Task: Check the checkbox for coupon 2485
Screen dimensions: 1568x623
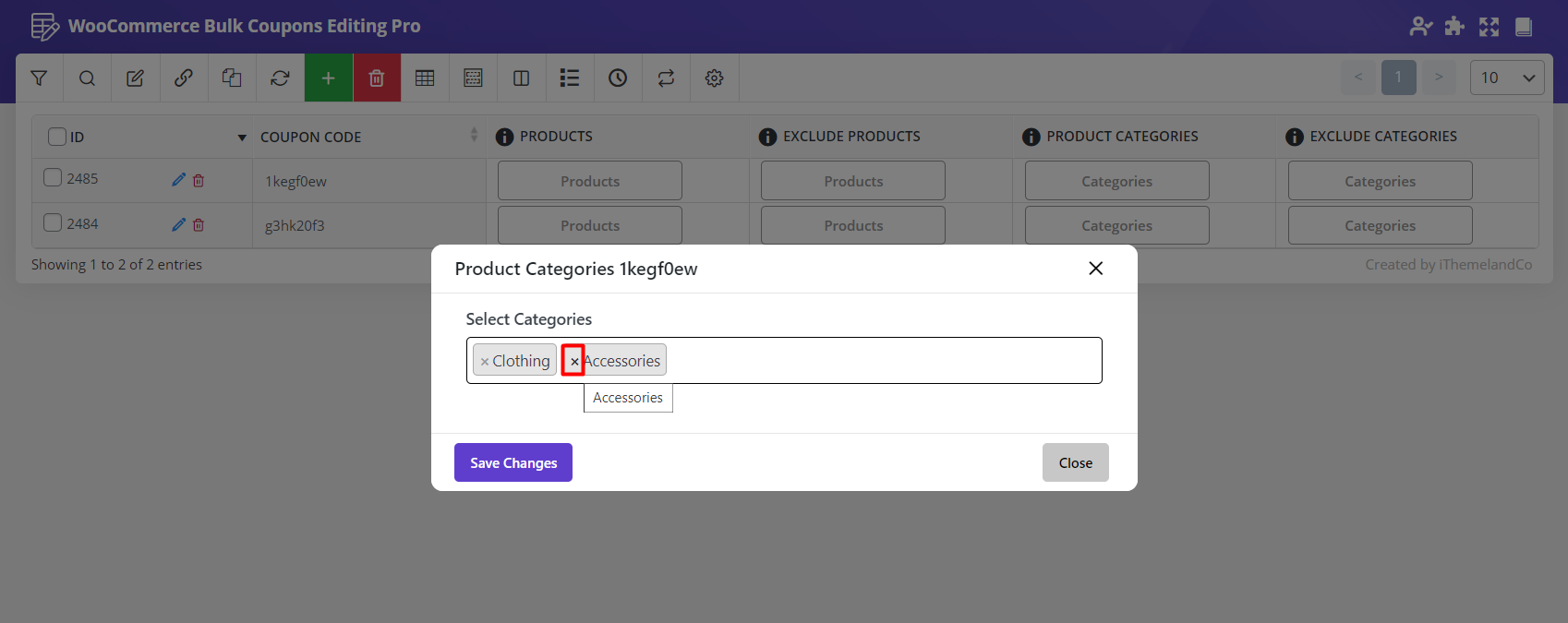Action: click(x=54, y=178)
